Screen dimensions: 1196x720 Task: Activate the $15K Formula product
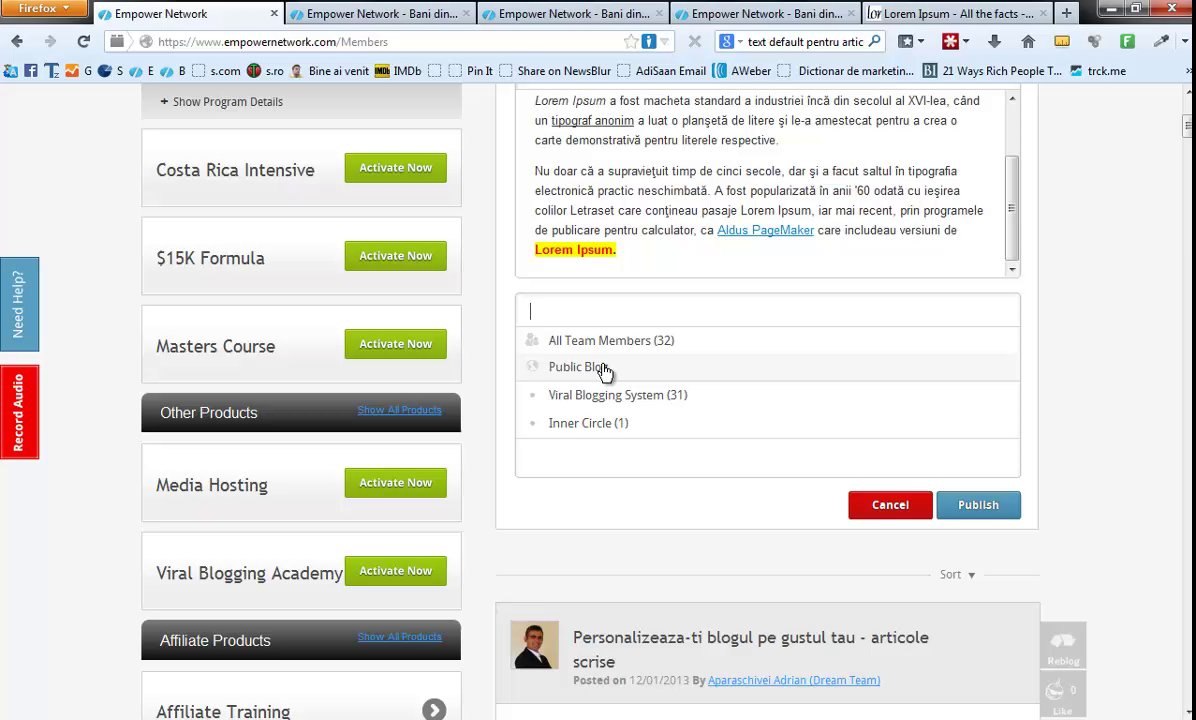pyautogui.click(x=395, y=256)
